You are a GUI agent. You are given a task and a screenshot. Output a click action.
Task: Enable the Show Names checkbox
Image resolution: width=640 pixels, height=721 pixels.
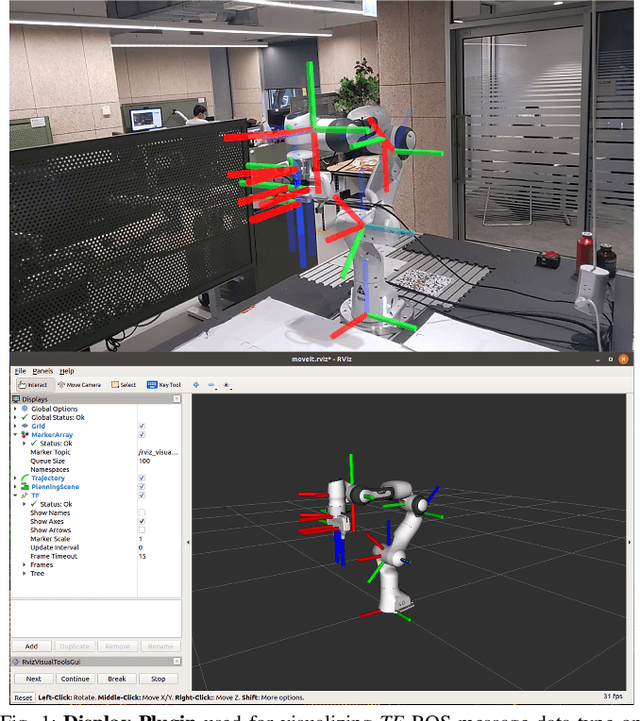coord(141,513)
